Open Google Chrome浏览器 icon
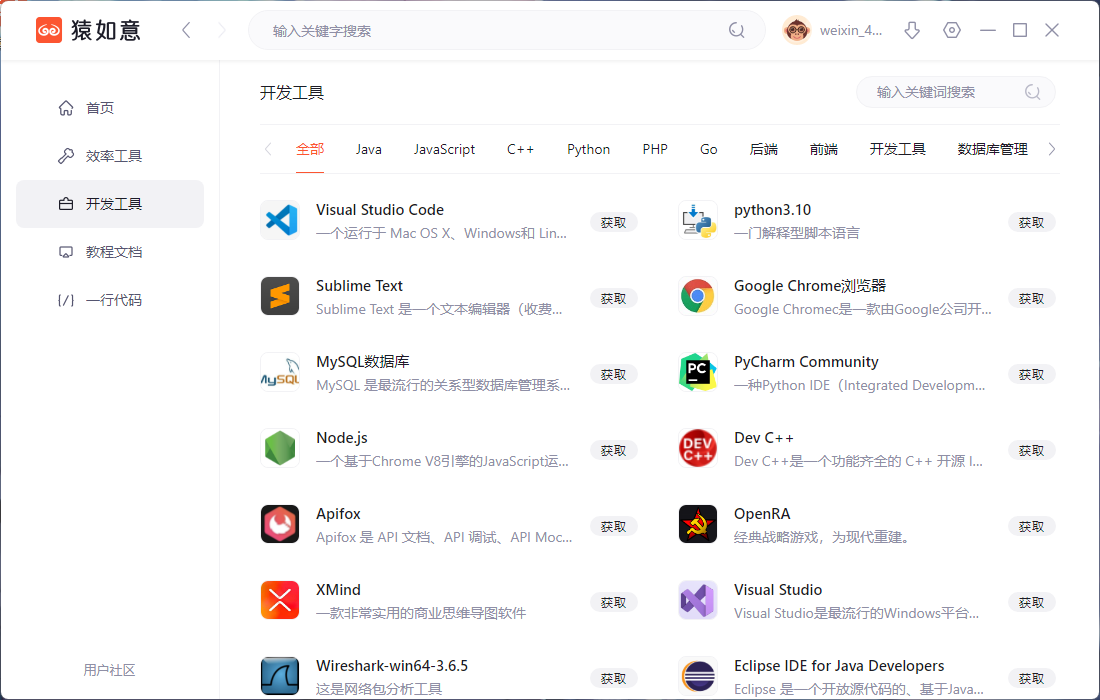The width and height of the screenshot is (1100, 700). coord(697,297)
